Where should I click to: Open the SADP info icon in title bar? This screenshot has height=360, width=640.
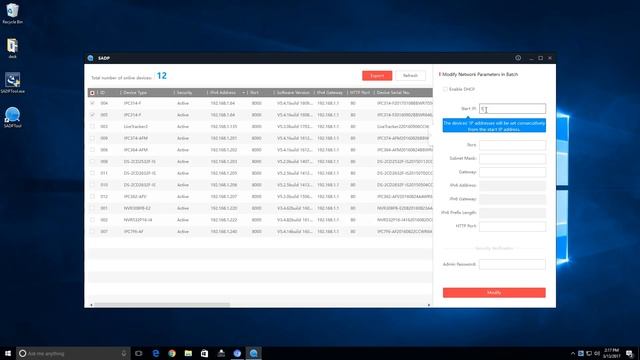tap(518, 58)
